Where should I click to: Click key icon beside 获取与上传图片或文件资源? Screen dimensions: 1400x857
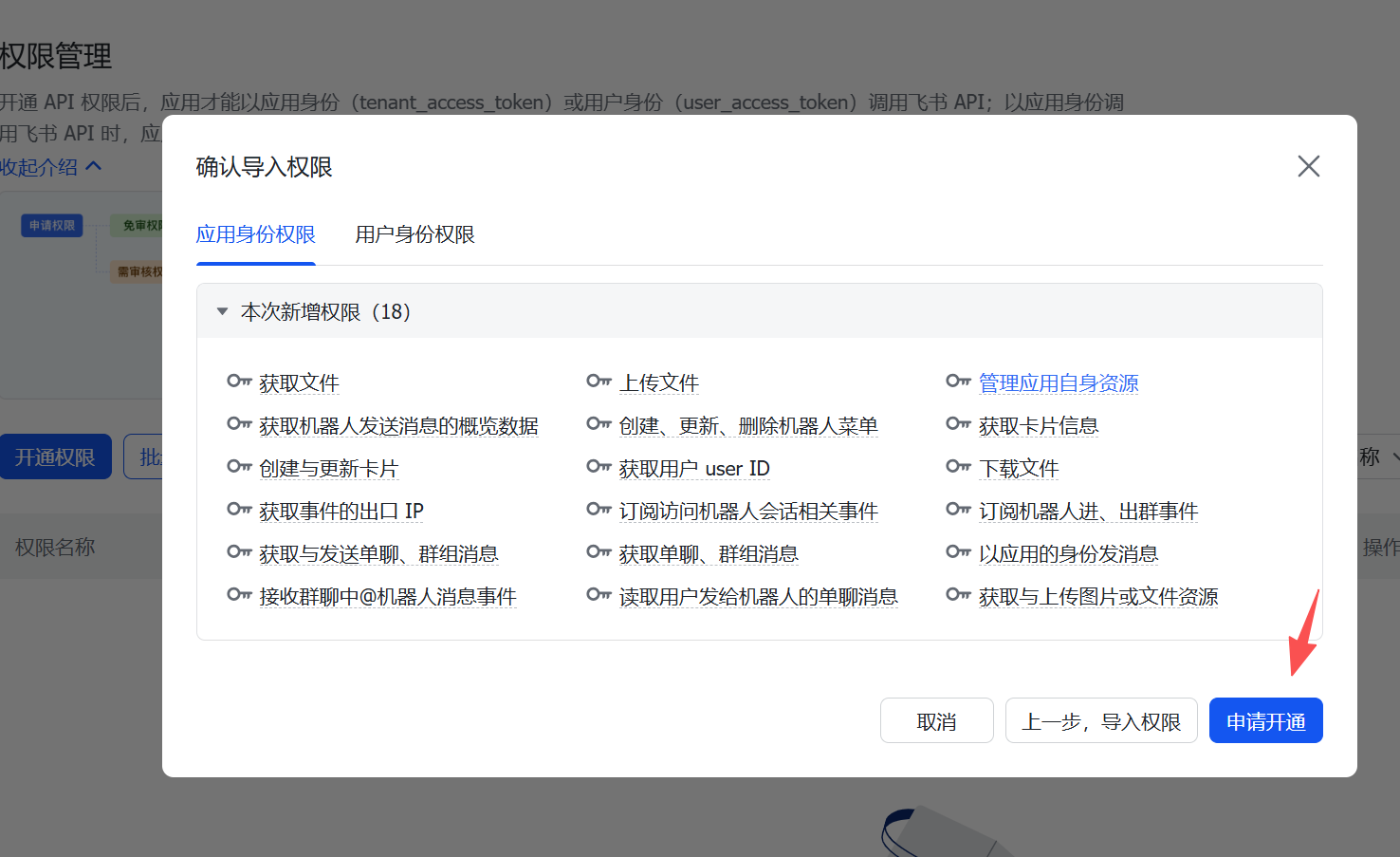click(958, 595)
